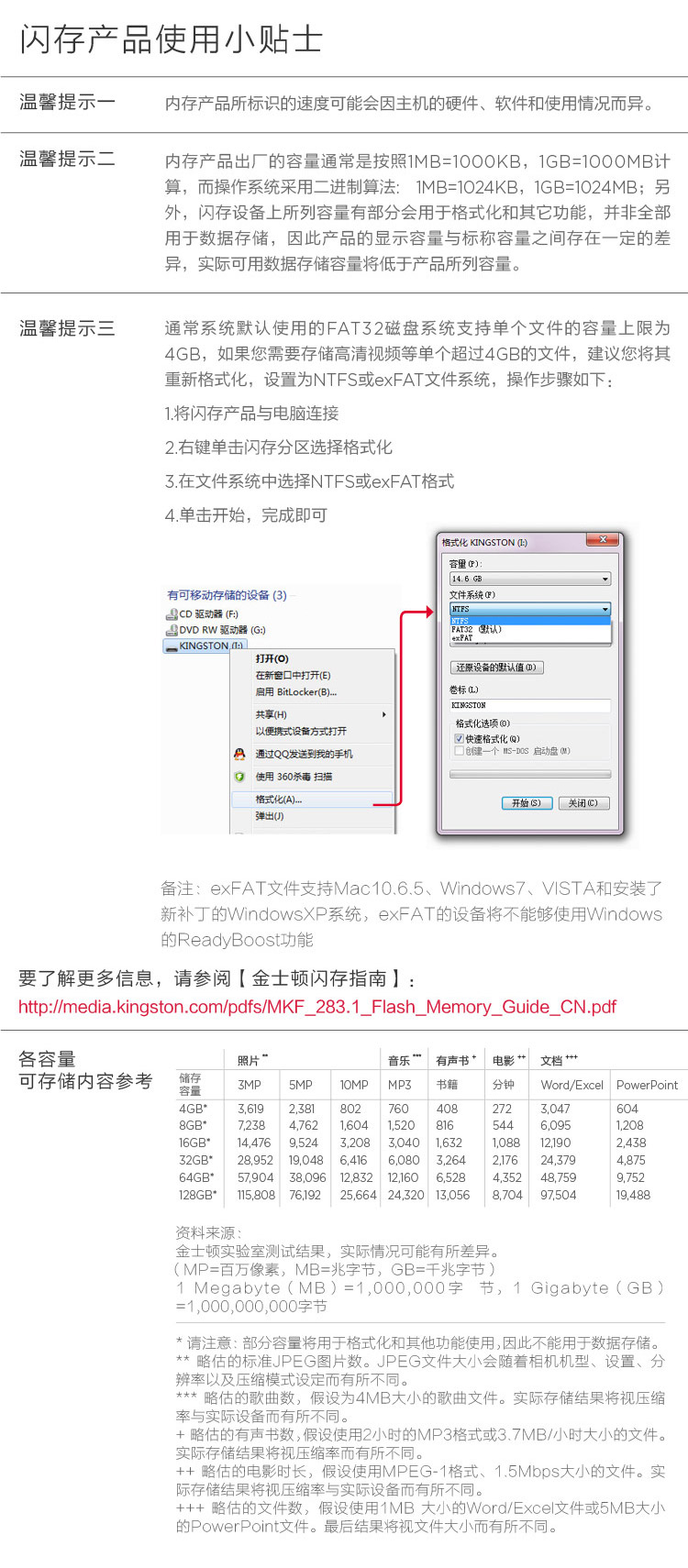Click the 卷标 volume label input field

click(x=529, y=705)
